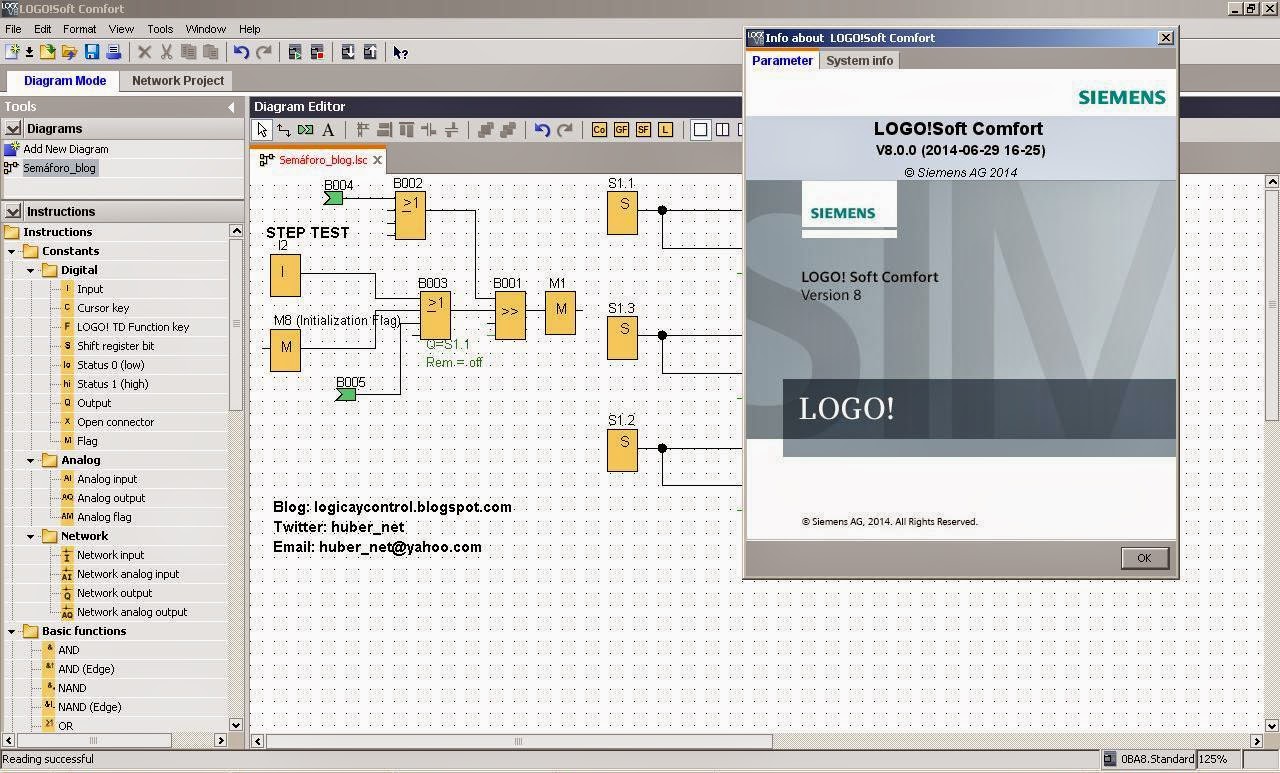The image size is (1280, 773).
Task: Open the Constants (Co) block palette
Action: click(x=599, y=130)
